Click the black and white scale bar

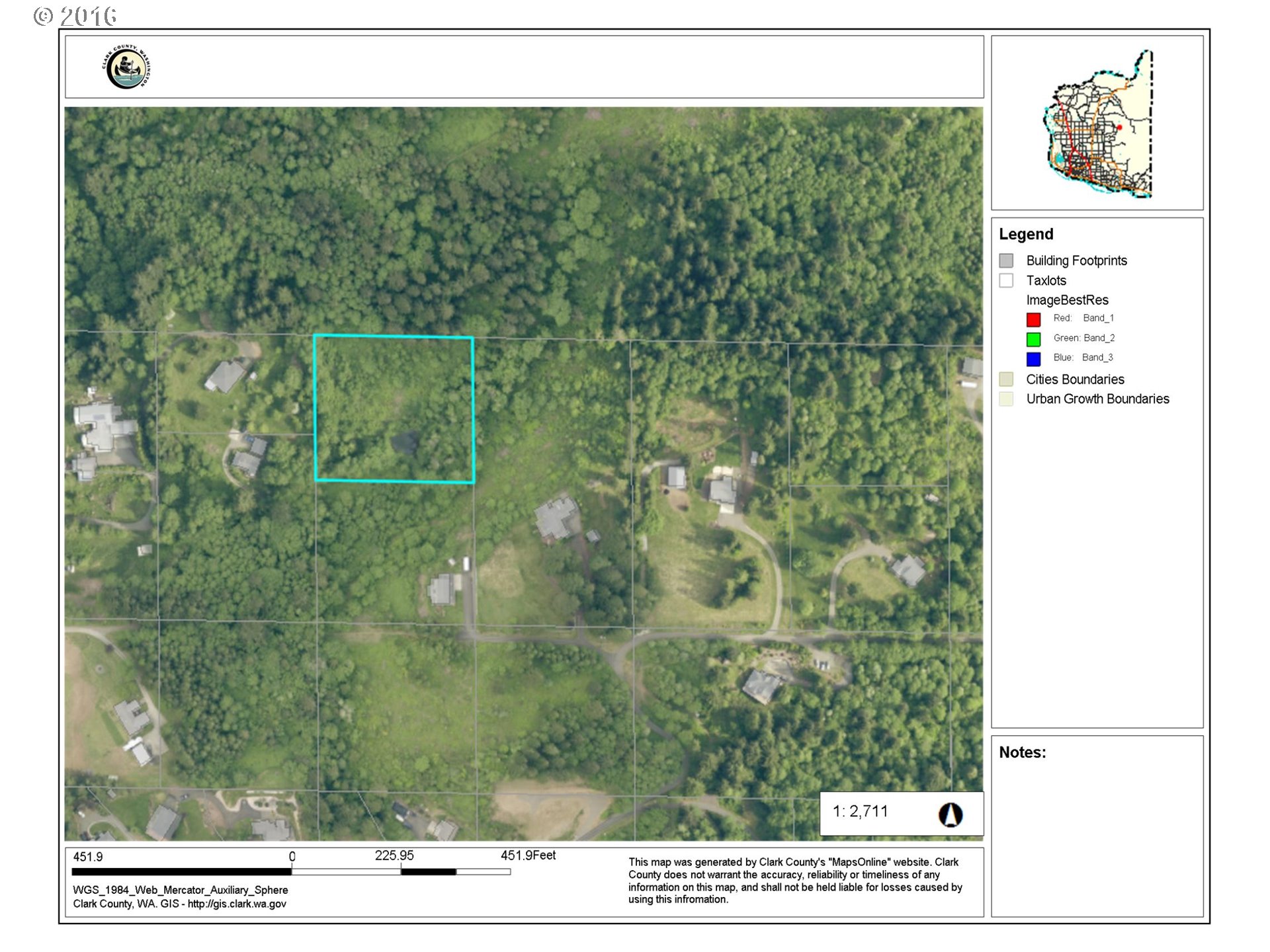291,872
